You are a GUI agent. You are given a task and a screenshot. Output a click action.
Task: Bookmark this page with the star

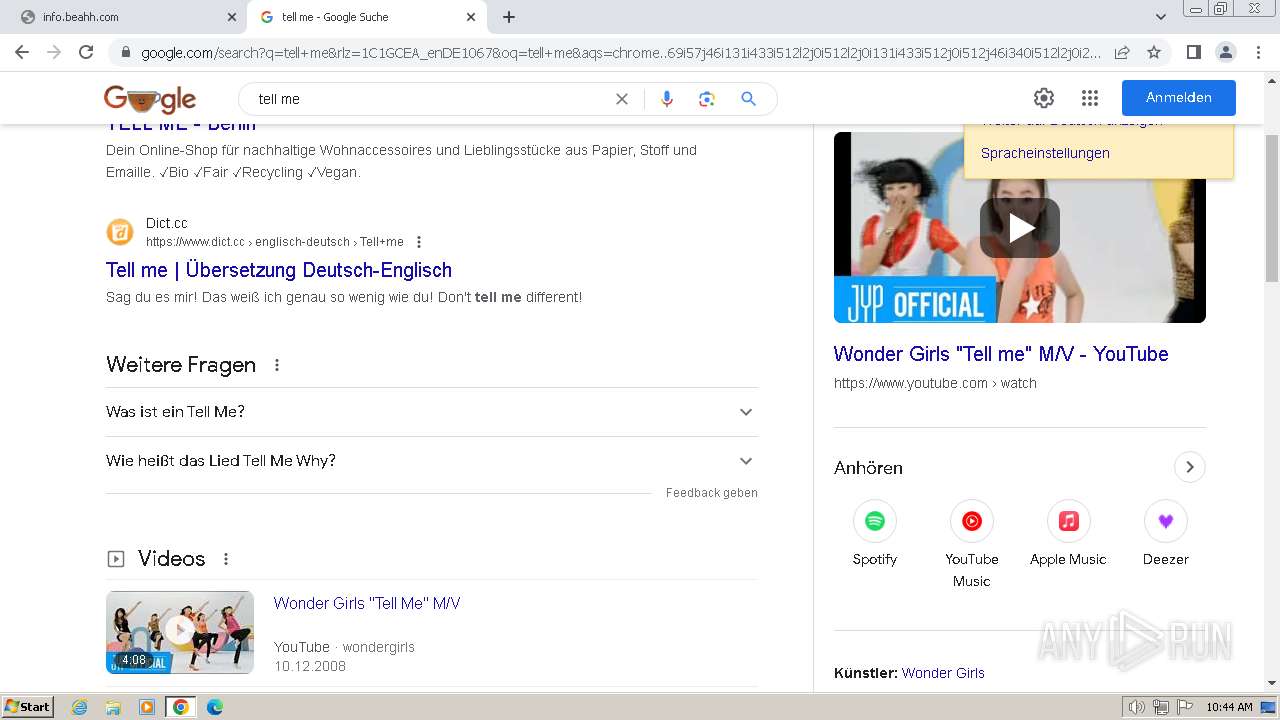click(1154, 52)
